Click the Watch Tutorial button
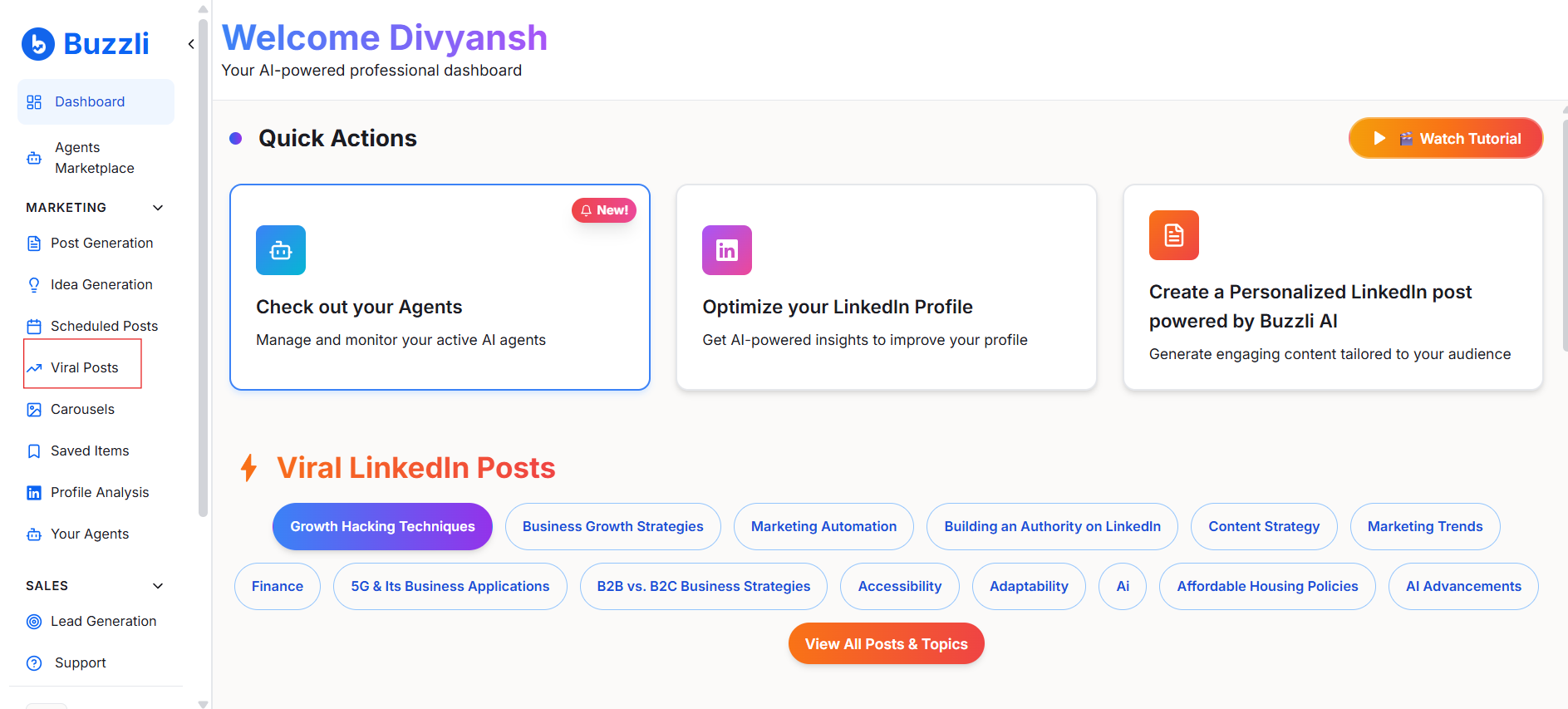This screenshot has height=709, width=1568. [x=1446, y=138]
